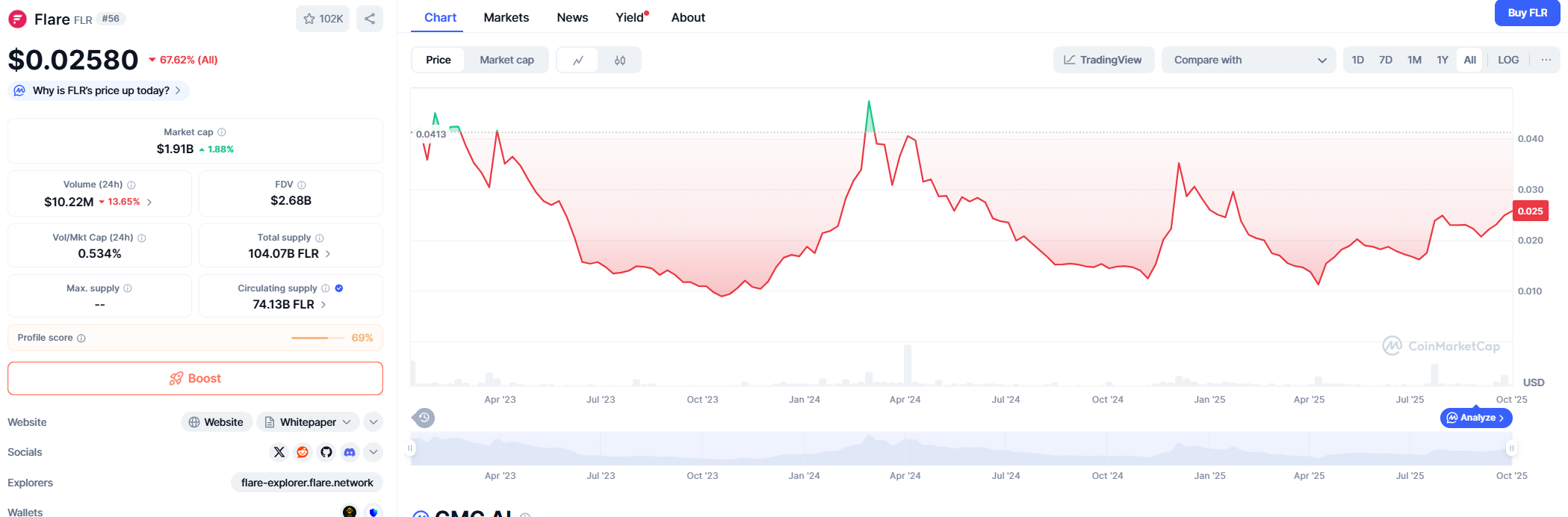Enable LOG scale on the chart
Viewport: 1568px width, 517px height.
coord(1507,60)
